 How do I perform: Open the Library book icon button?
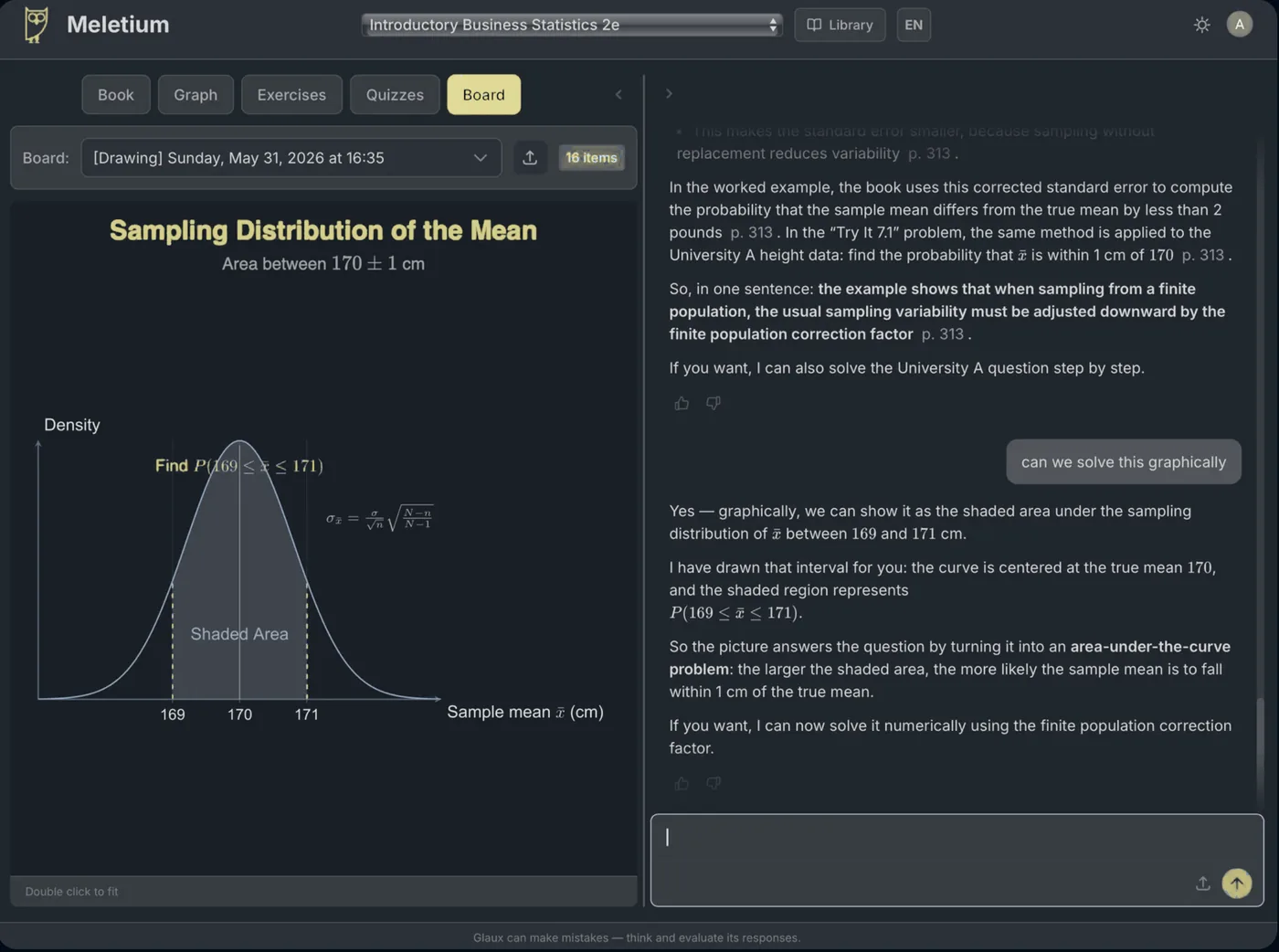[840, 25]
